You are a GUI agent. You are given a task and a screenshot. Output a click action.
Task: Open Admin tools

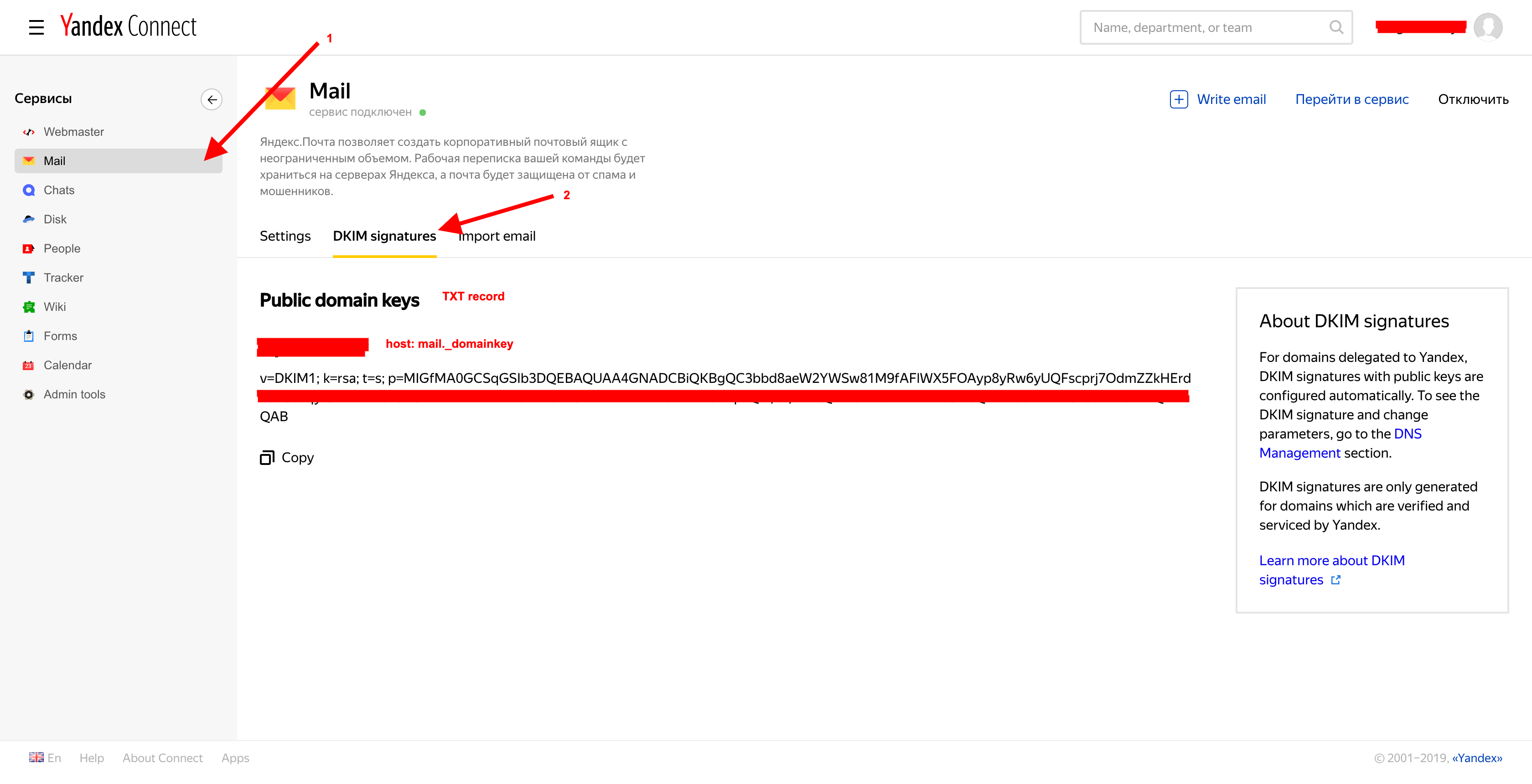pyautogui.click(x=119, y=394)
